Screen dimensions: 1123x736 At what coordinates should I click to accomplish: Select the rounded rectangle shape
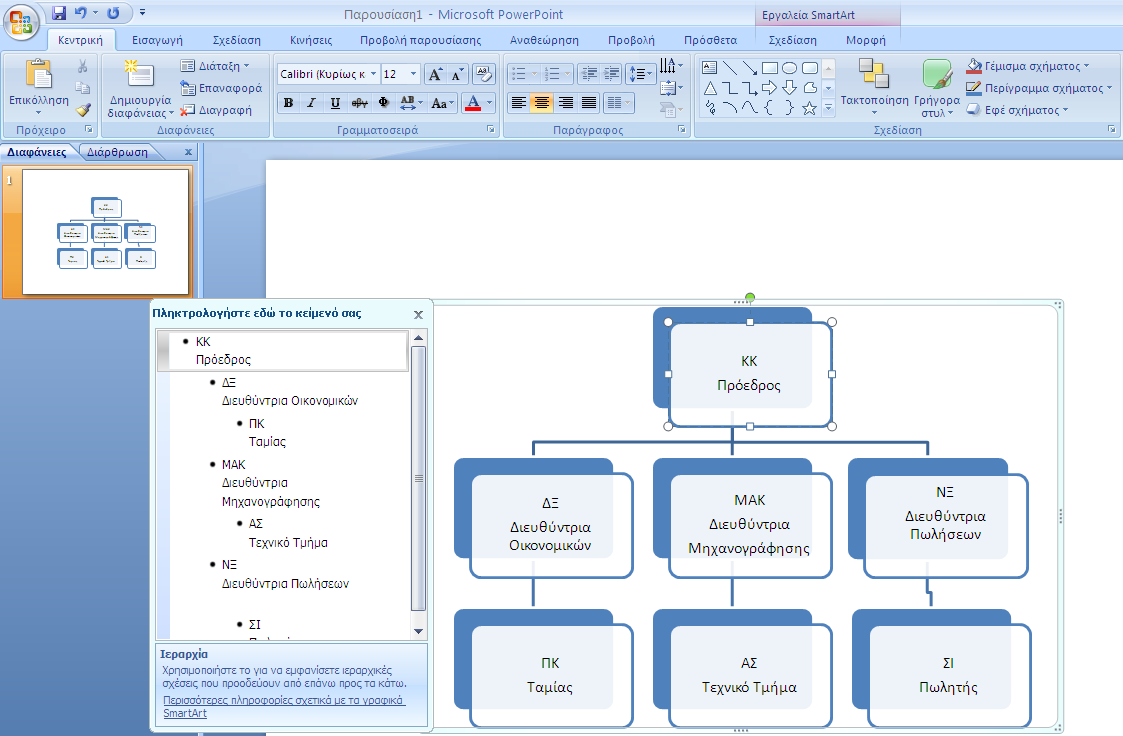(810, 68)
